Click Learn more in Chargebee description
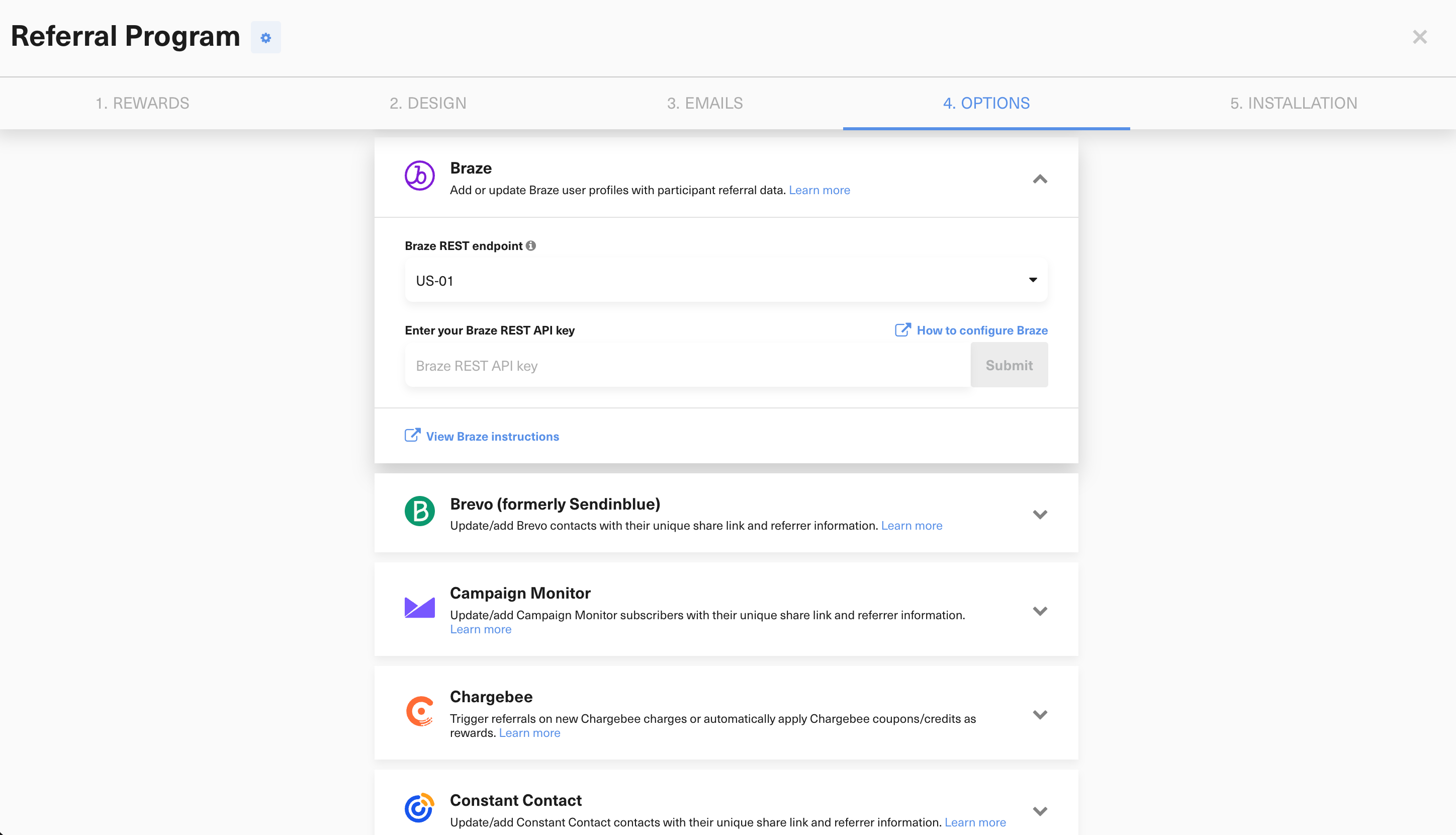 [530, 733]
